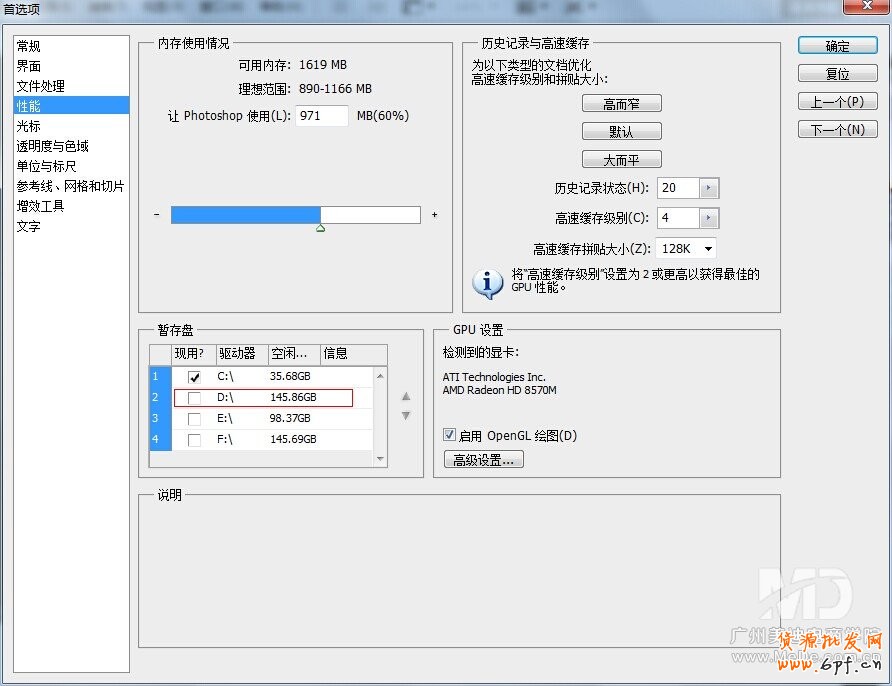892x686 pixels.
Task: Enable the F:\ drive as scratch disk
Action: (x=196, y=438)
